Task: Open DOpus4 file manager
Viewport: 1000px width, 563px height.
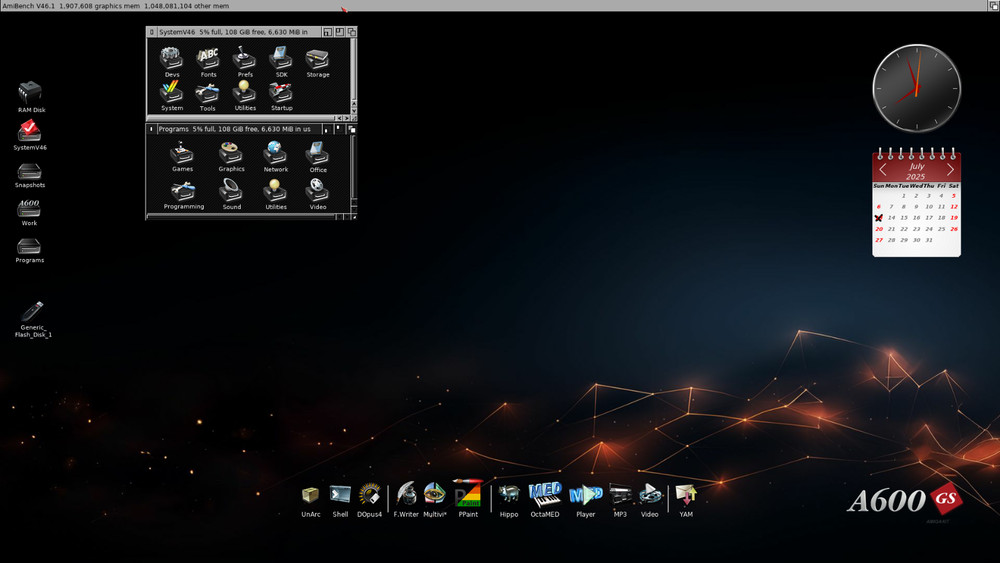Action: click(370, 494)
